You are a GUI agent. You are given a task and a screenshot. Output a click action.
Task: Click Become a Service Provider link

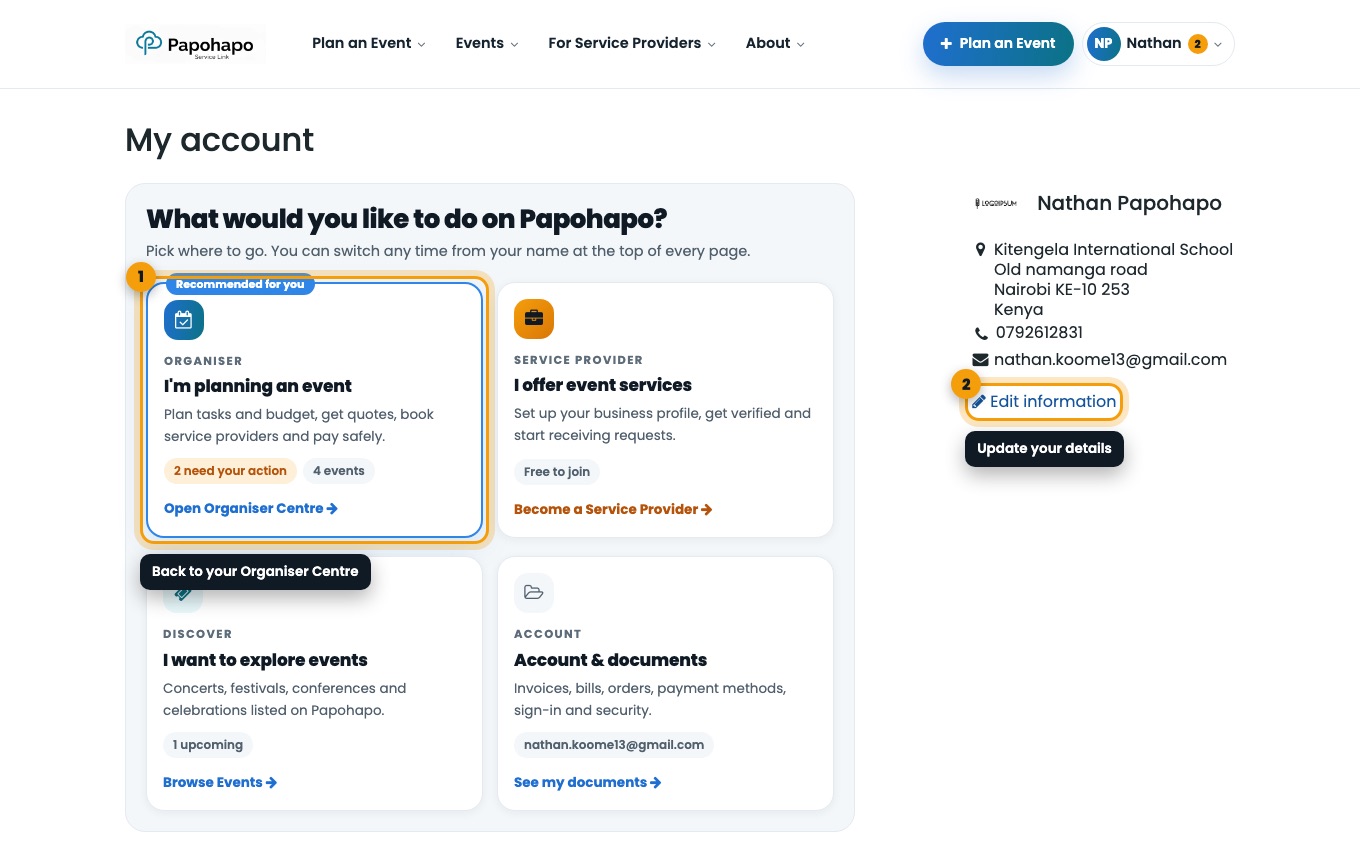[x=613, y=509]
